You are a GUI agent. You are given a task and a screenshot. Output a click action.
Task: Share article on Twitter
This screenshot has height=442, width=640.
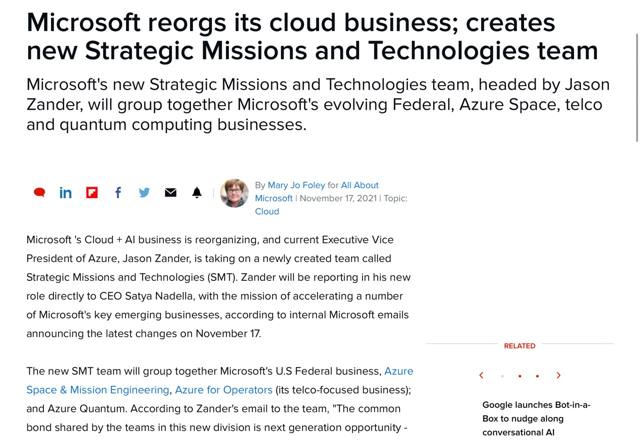click(144, 192)
